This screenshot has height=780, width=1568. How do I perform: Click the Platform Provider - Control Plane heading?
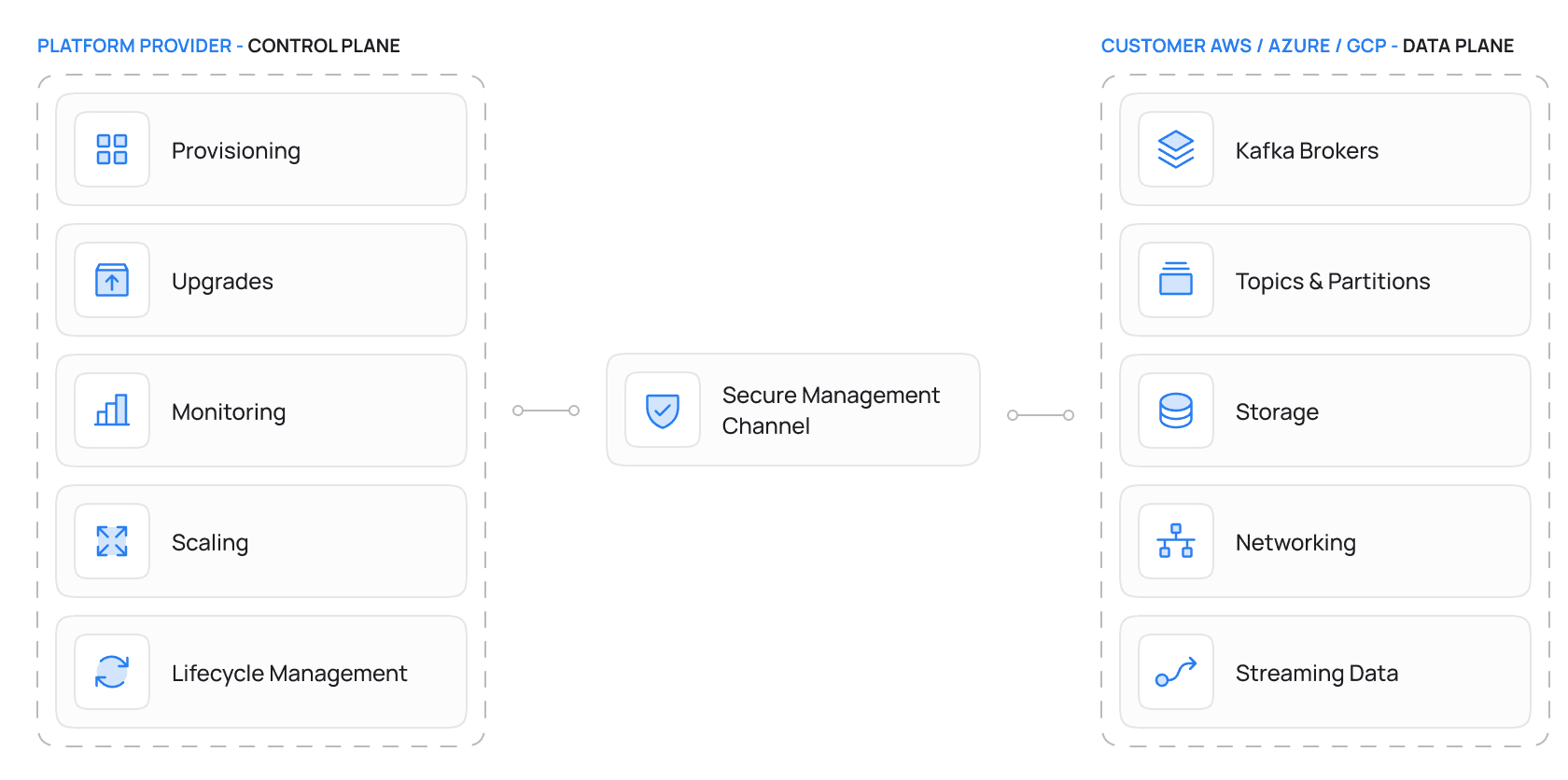pos(218,46)
